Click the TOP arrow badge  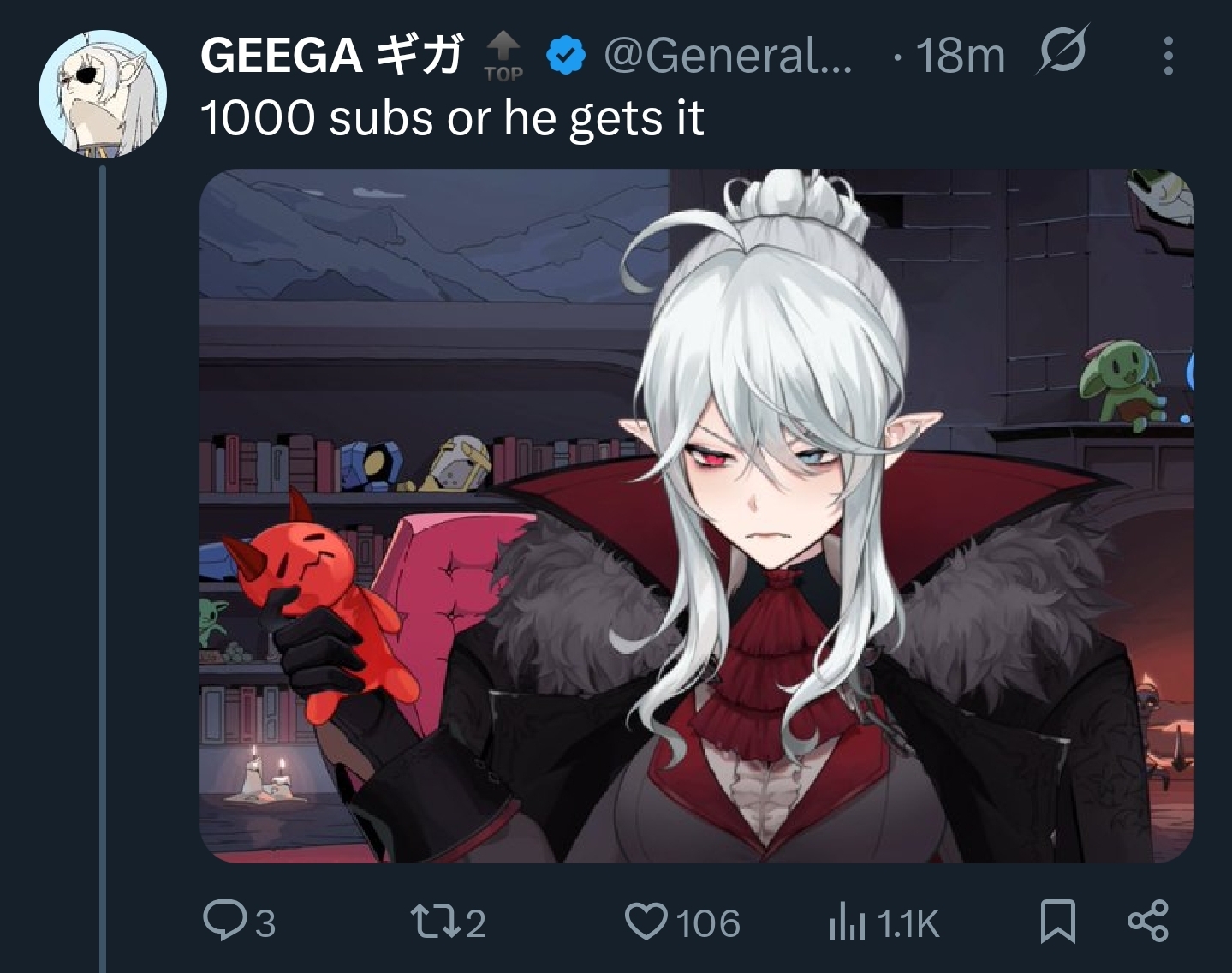tap(503, 57)
